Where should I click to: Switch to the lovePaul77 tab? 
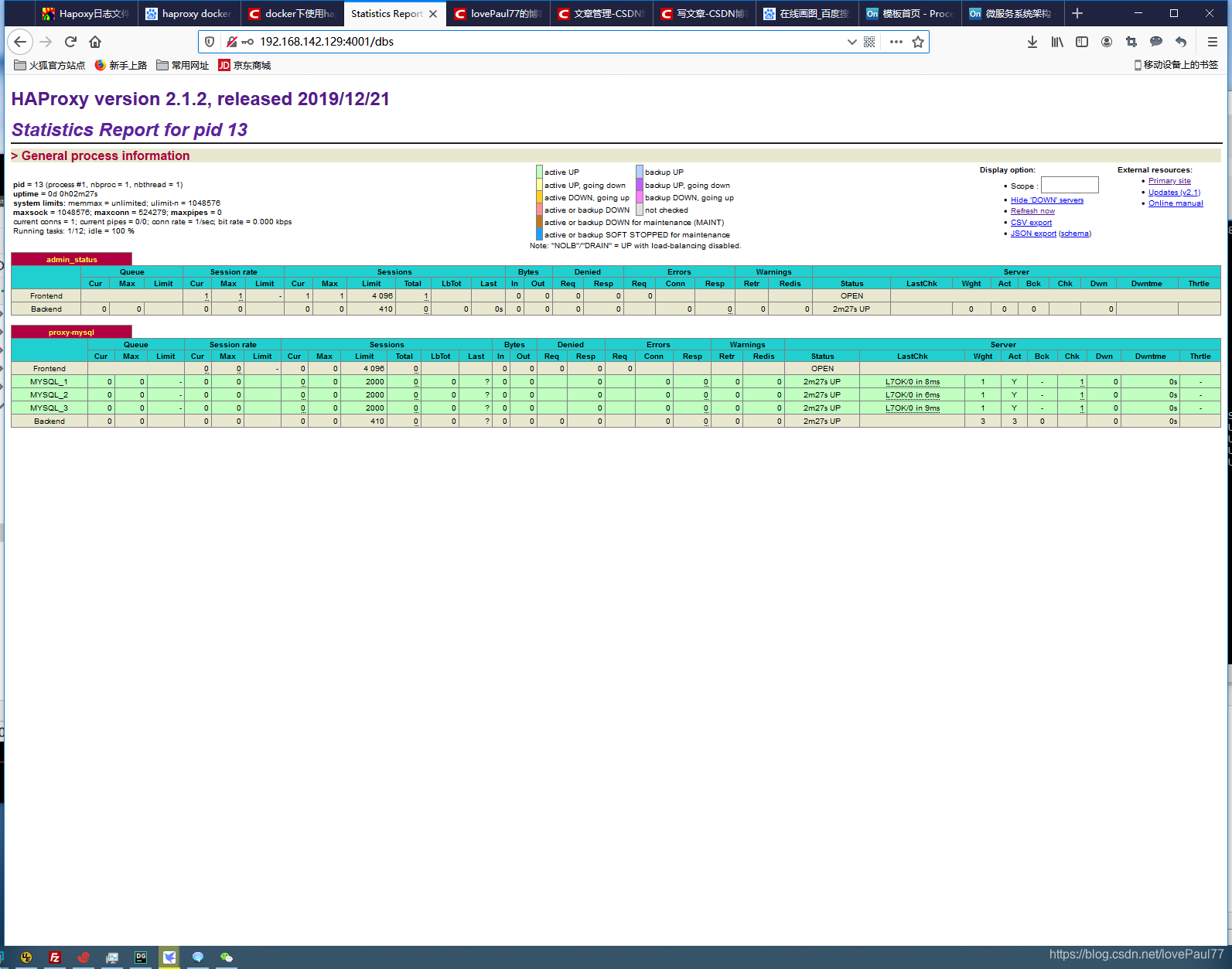click(x=498, y=14)
